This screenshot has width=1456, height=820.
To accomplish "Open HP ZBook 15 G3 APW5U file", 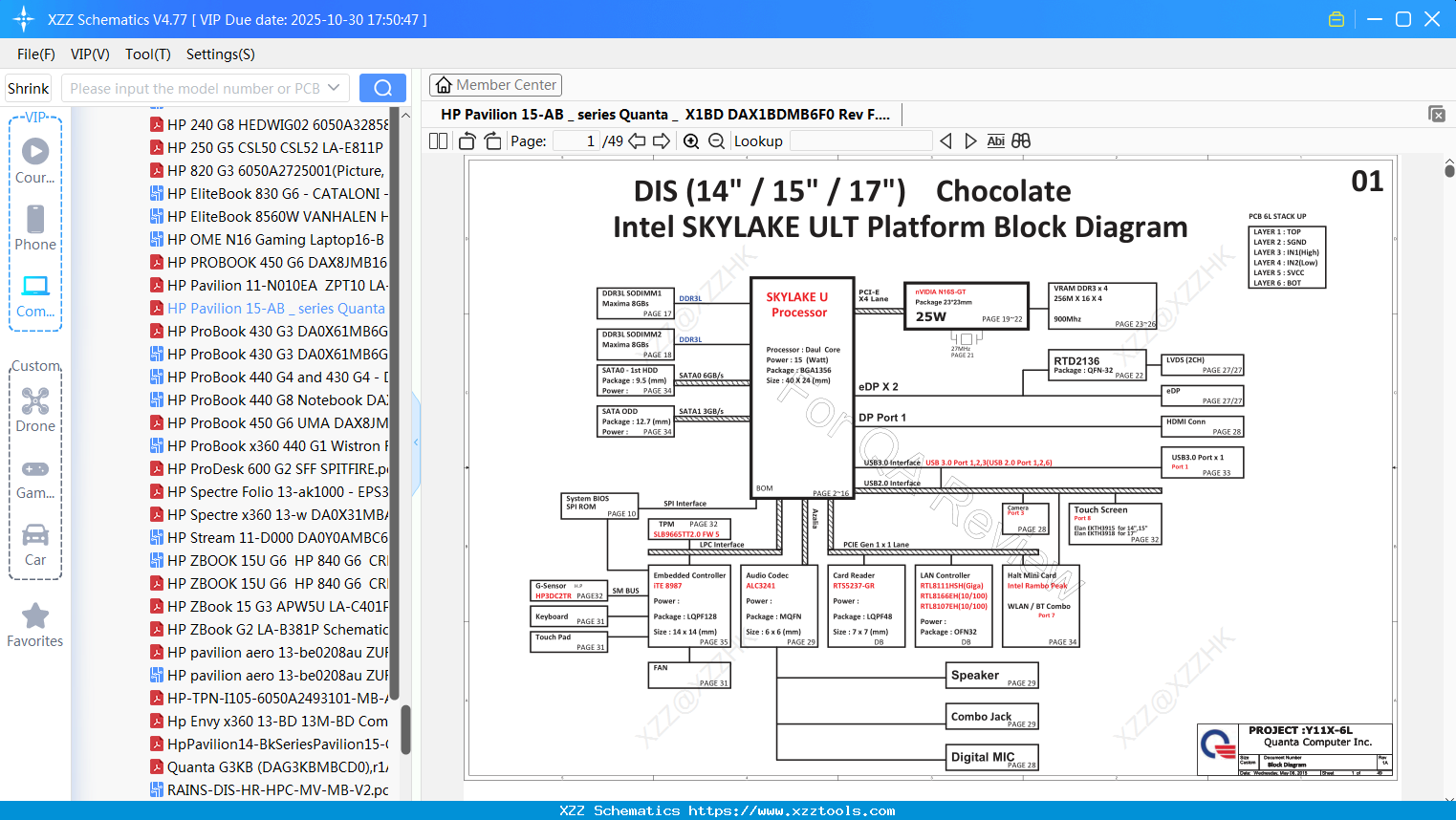I will [x=269, y=606].
